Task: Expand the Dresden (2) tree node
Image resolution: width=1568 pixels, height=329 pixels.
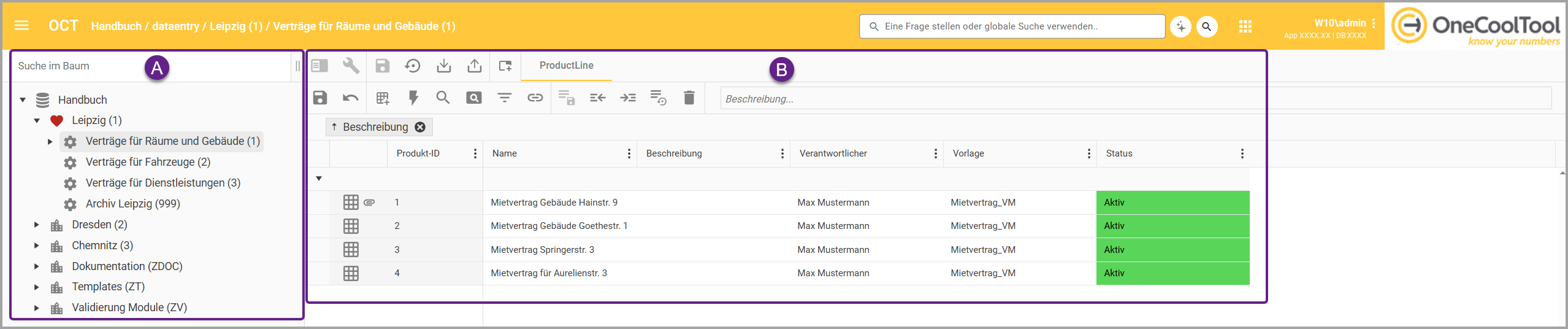Action: click(37, 225)
